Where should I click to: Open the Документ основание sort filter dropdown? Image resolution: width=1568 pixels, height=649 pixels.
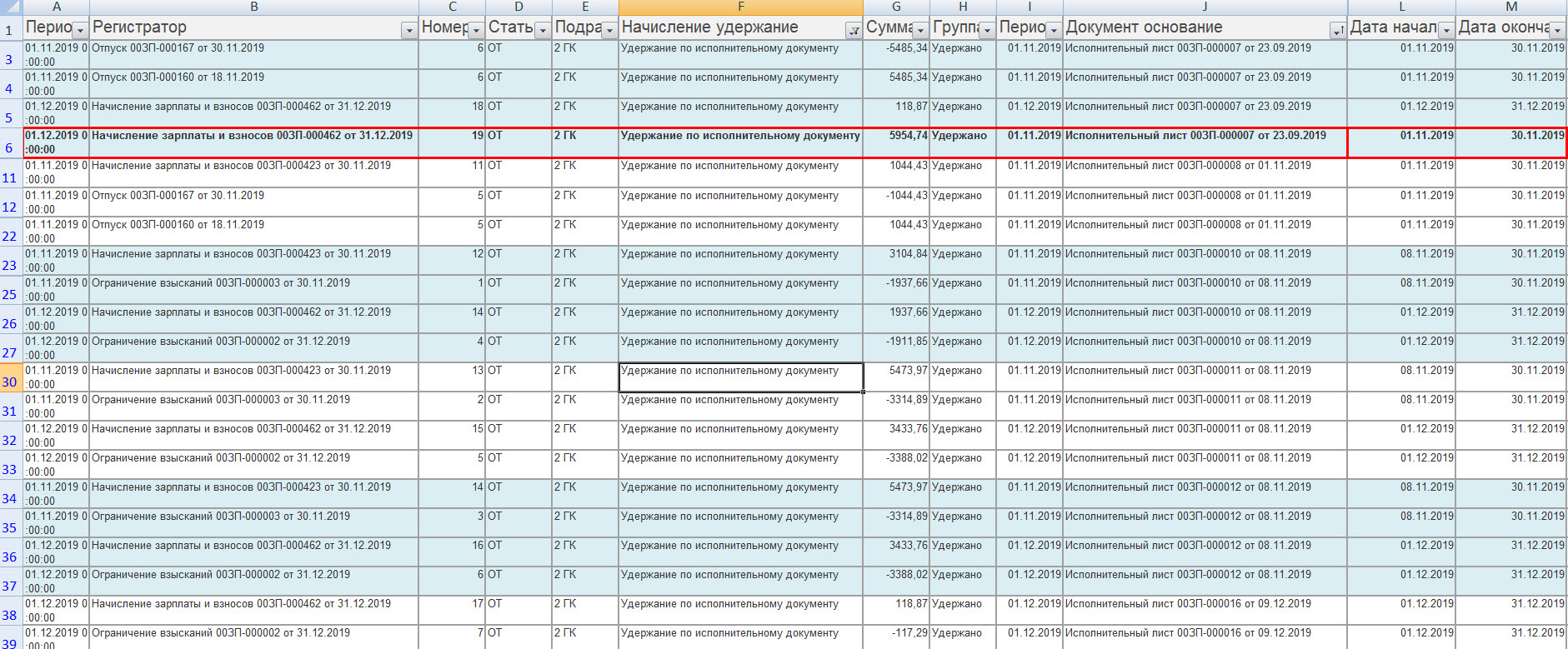[x=1338, y=31]
